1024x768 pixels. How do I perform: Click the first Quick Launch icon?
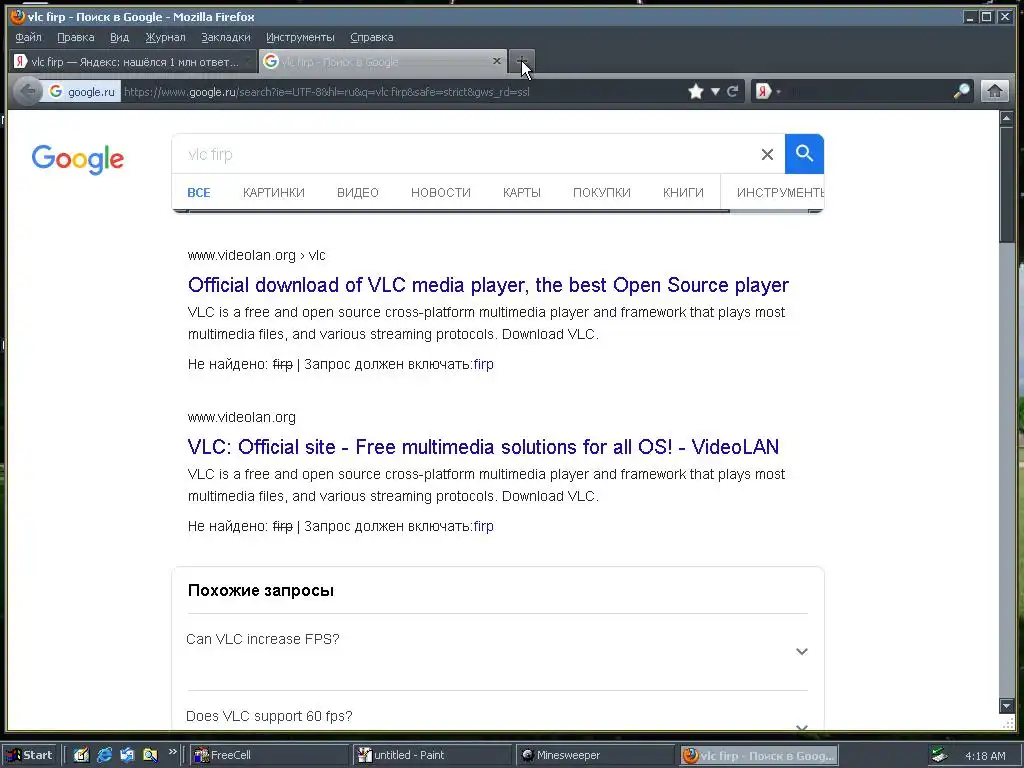tap(81, 755)
